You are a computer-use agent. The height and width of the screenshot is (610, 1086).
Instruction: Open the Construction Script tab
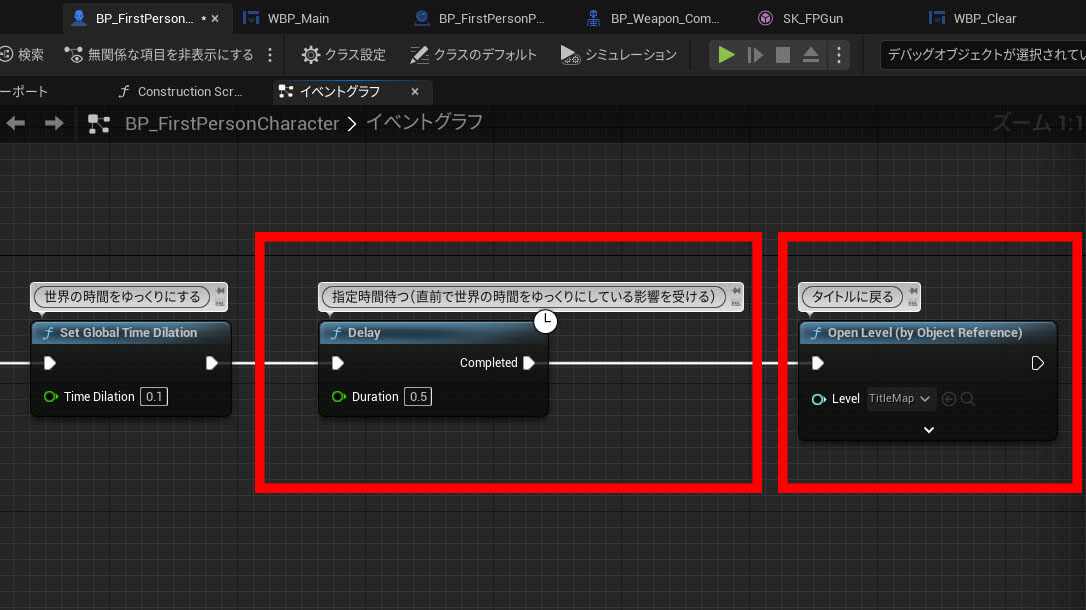tap(180, 92)
